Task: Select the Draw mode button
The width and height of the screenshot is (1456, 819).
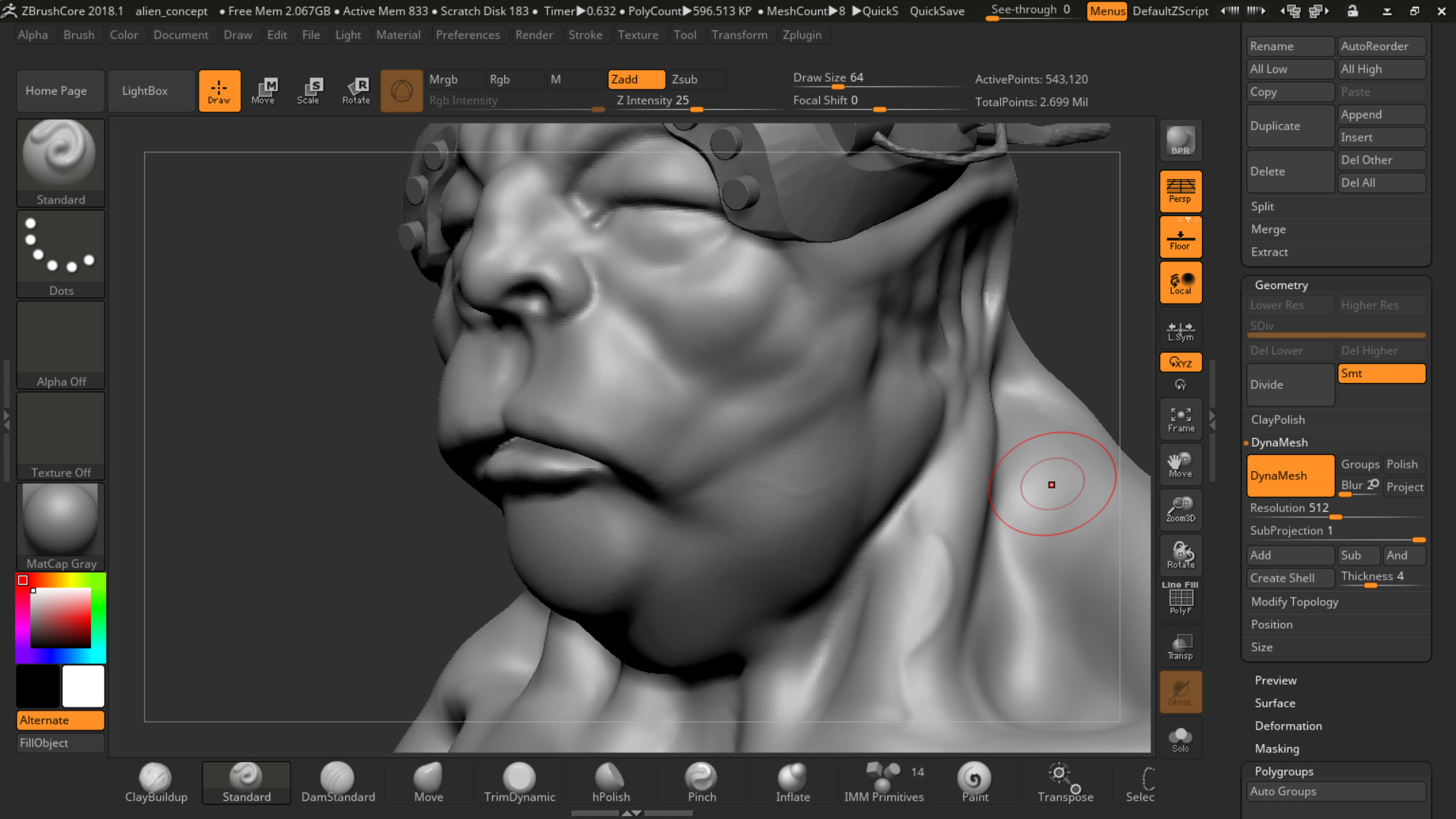Action: [x=219, y=91]
